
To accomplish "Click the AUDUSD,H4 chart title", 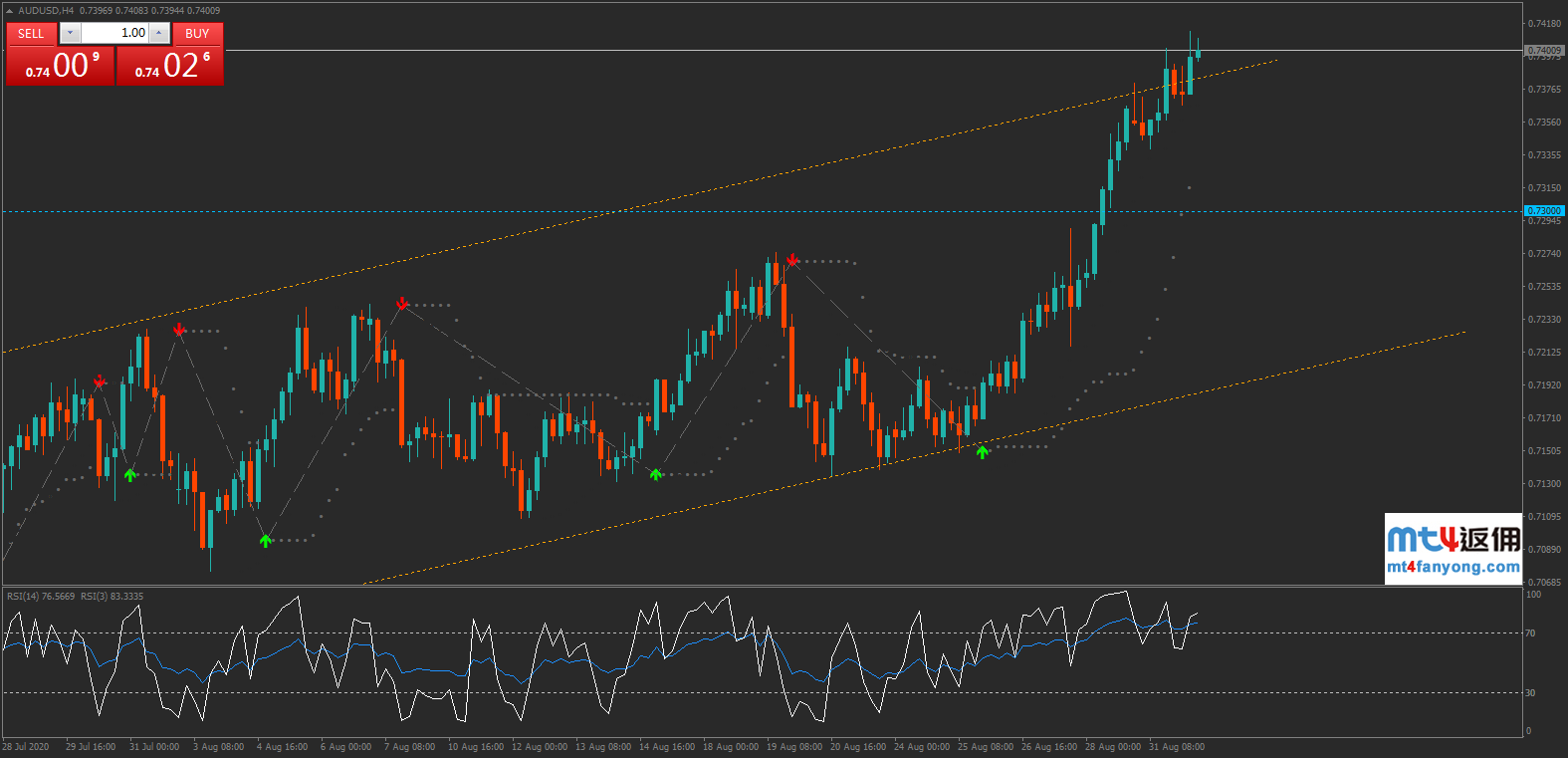I will click(46, 11).
